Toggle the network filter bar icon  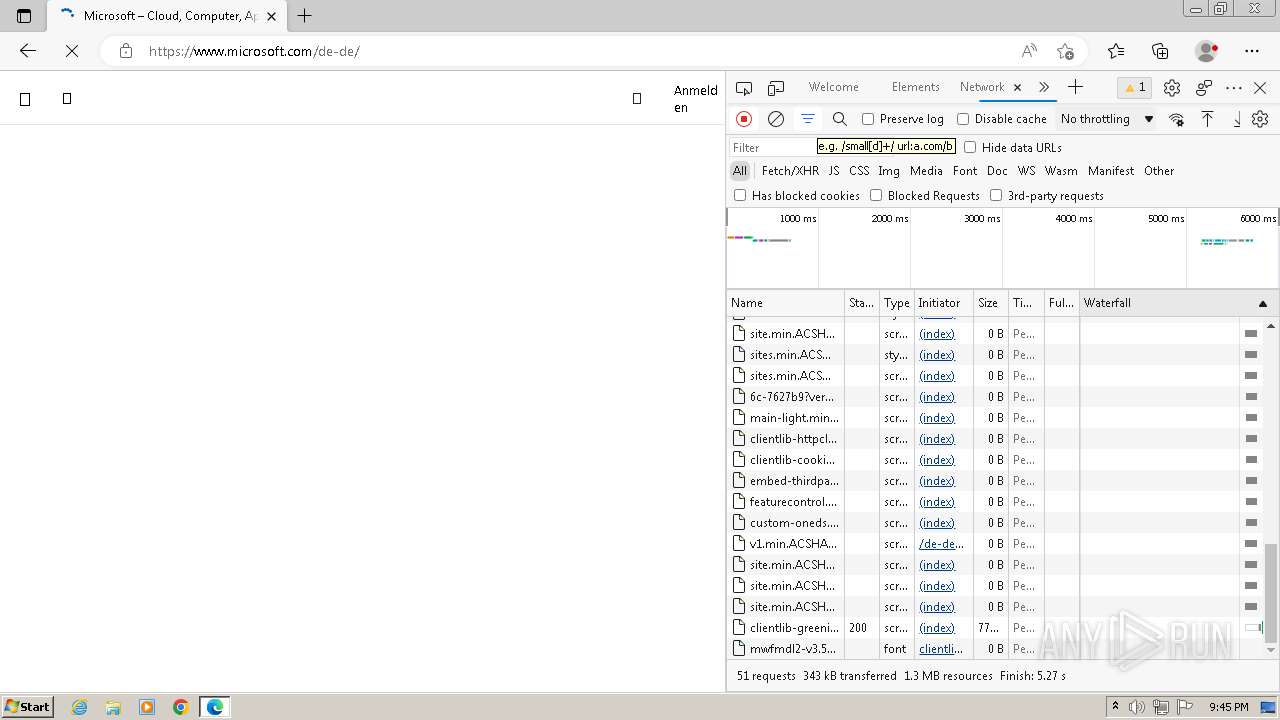(807, 119)
